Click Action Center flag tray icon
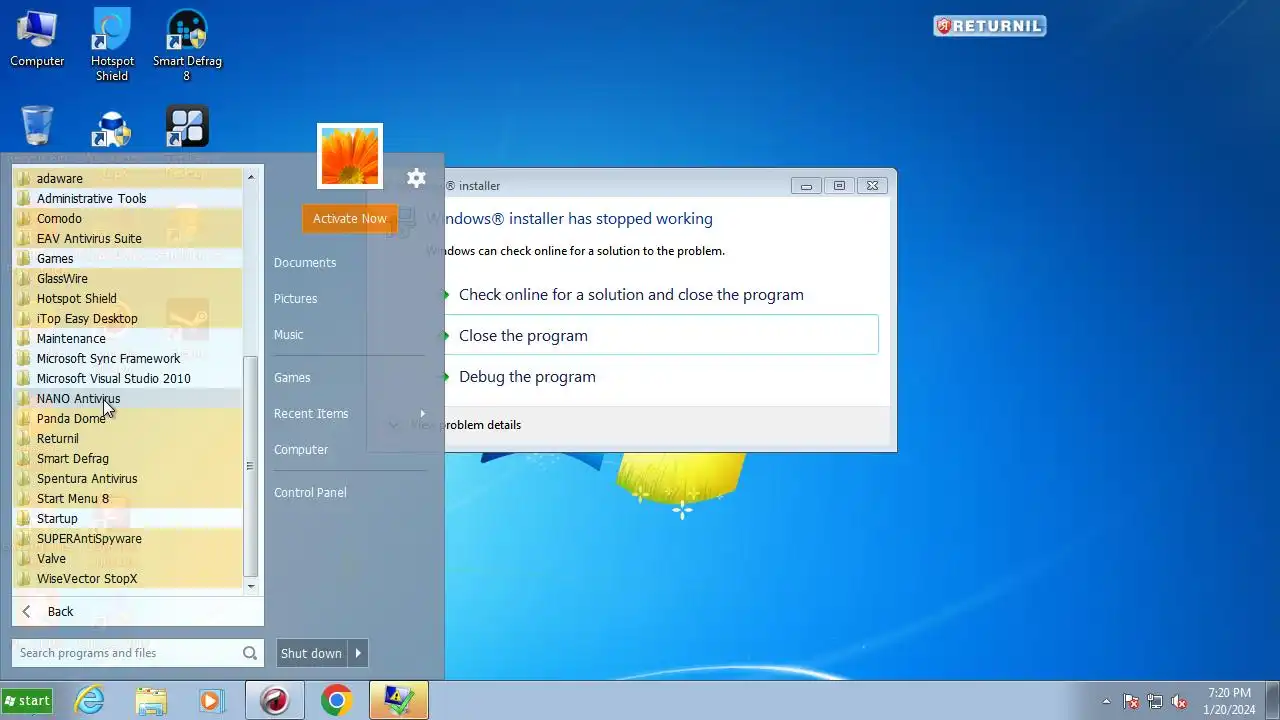The image size is (1280, 720). click(x=1131, y=702)
